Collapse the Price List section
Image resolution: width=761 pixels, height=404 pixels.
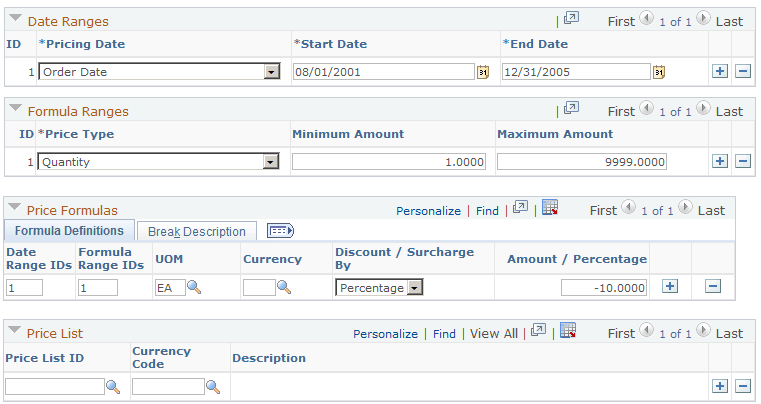15,330
